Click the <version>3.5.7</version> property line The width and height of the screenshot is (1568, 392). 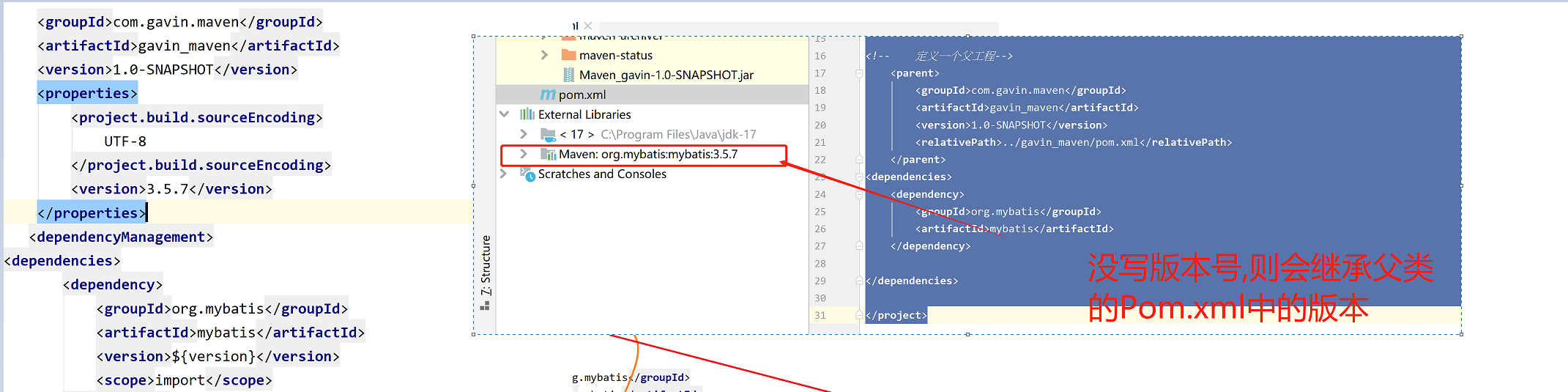tap(171, 189)
